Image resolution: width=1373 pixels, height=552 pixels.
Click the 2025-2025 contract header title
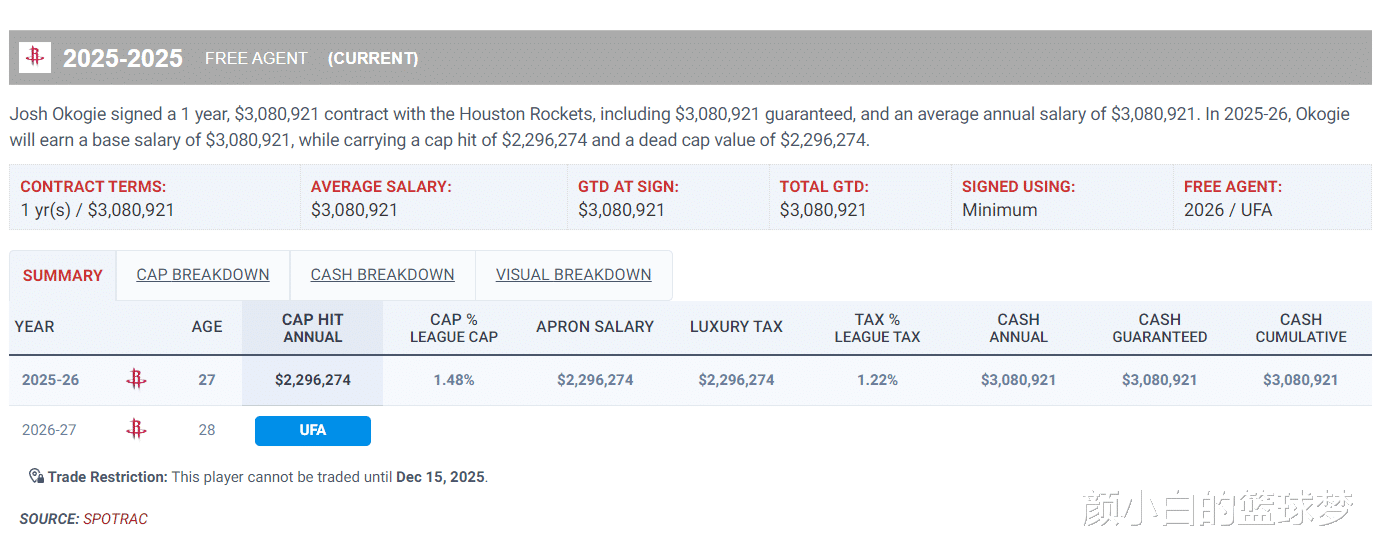click(x=123, y=58)
